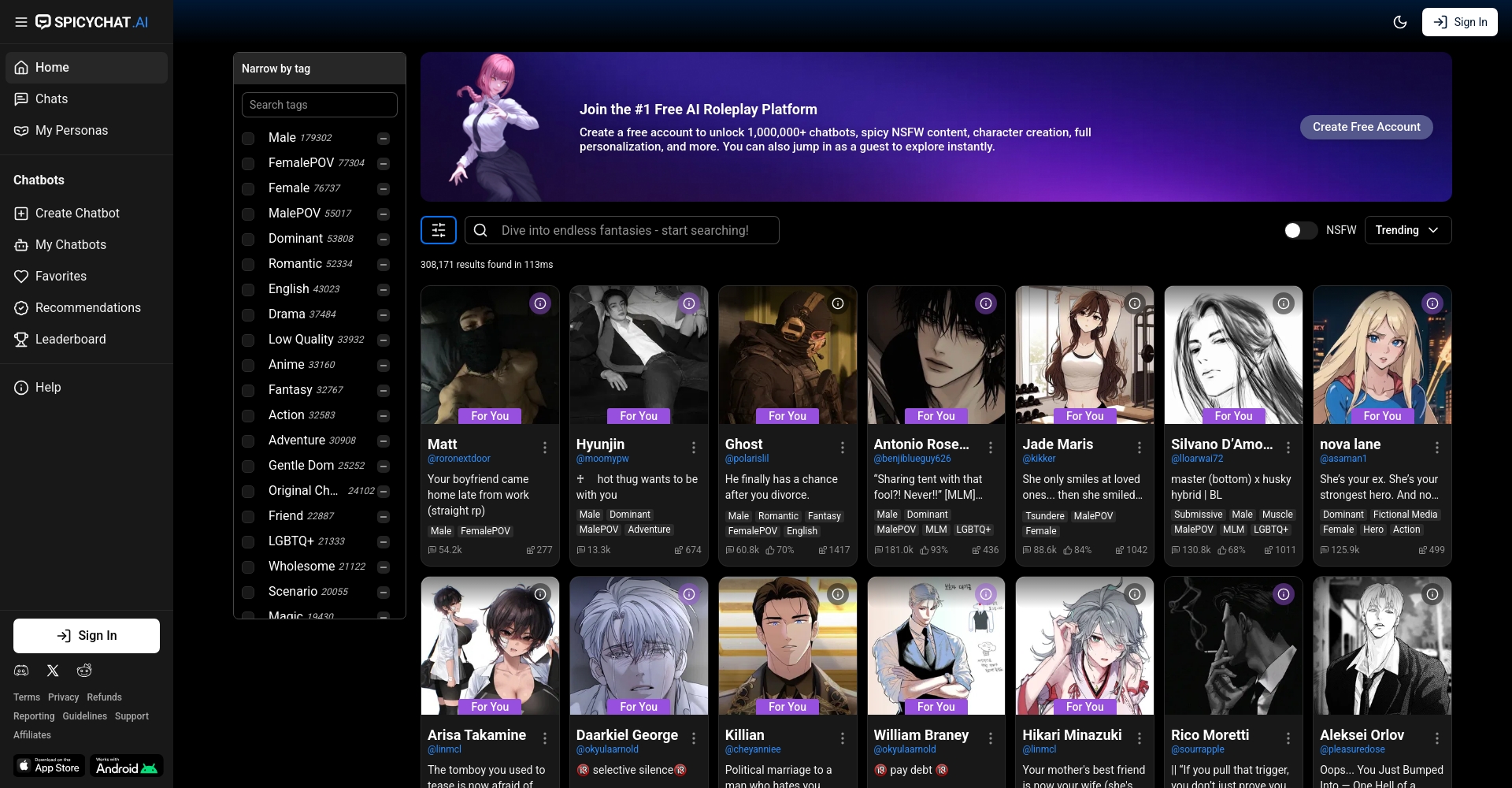The width and height of the screenshot is (1512, 788).
Task: Open options menu for Ghost
Action: click(x=843, y=448)
